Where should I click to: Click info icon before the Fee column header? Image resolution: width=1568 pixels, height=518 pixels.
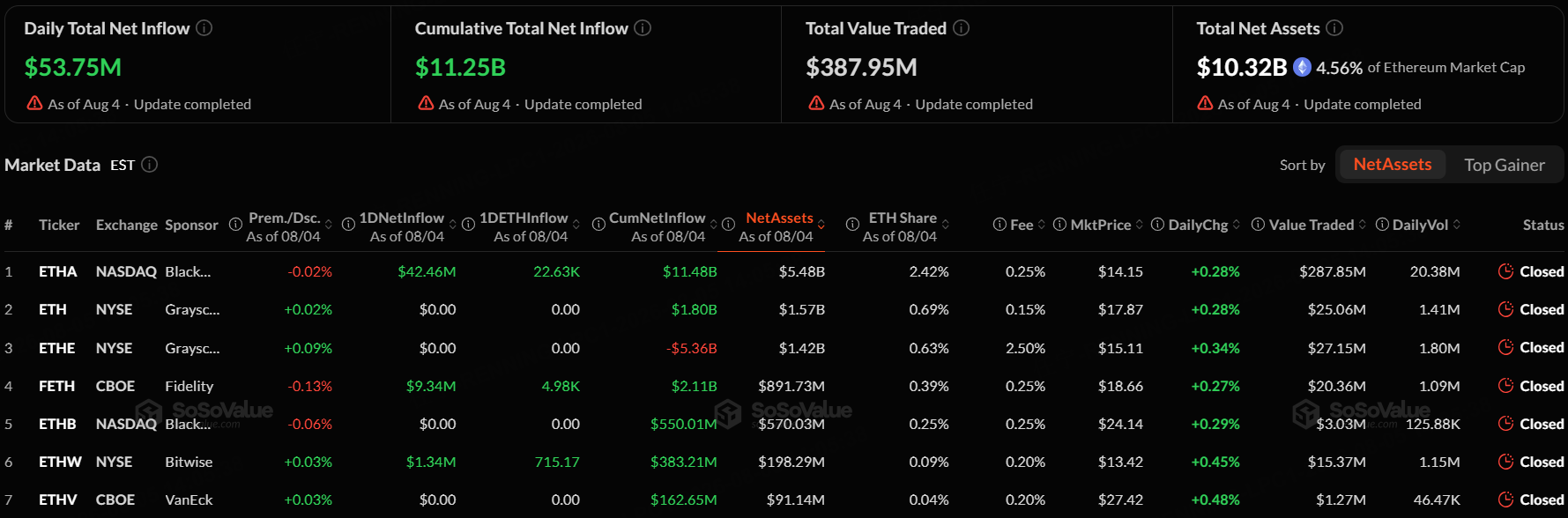1000,225
